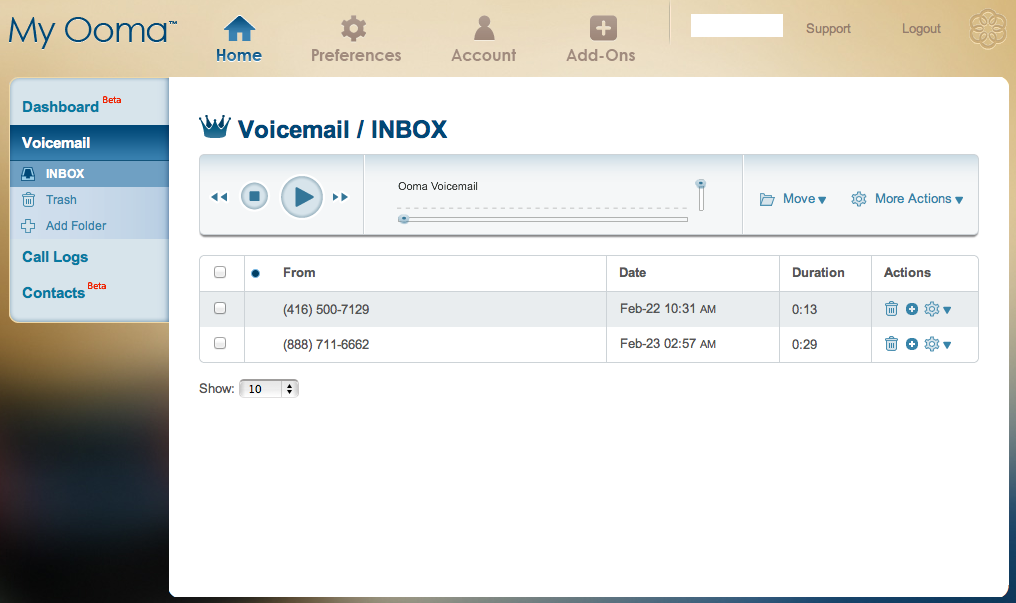Click date Feb-23 02:57 AM
This screenshot has height=603, width=1016.
tap(668, 344)
